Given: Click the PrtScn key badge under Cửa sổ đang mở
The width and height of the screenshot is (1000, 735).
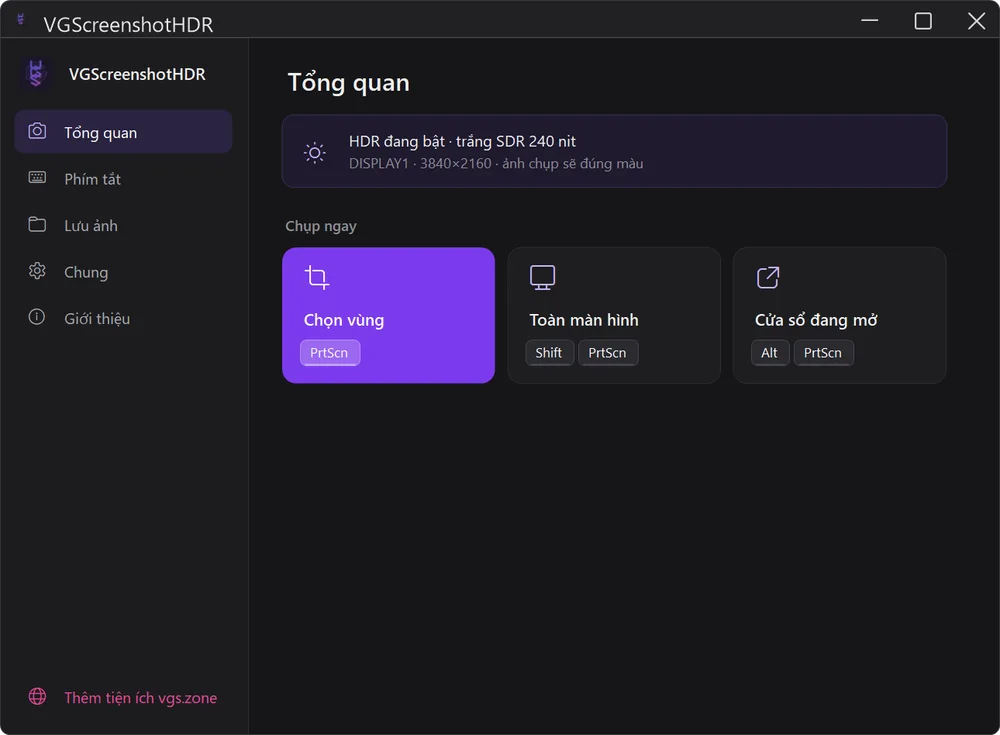Looking at the screenshot, I should (x=823, y=353).
